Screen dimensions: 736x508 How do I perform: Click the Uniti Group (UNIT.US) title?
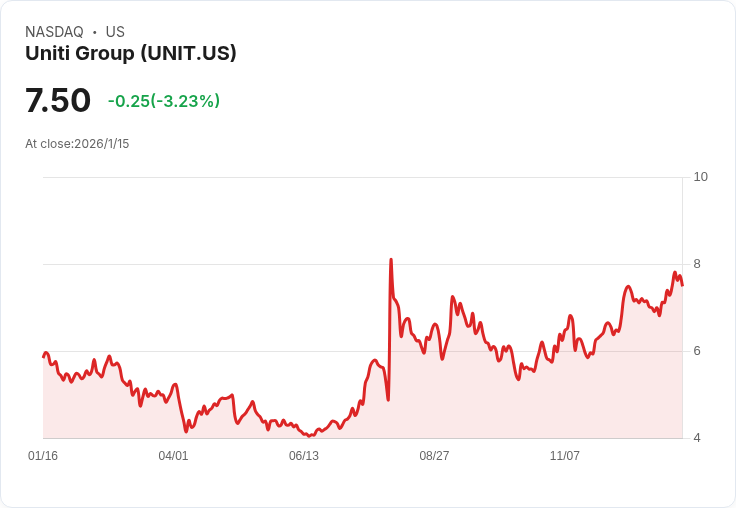130,53
